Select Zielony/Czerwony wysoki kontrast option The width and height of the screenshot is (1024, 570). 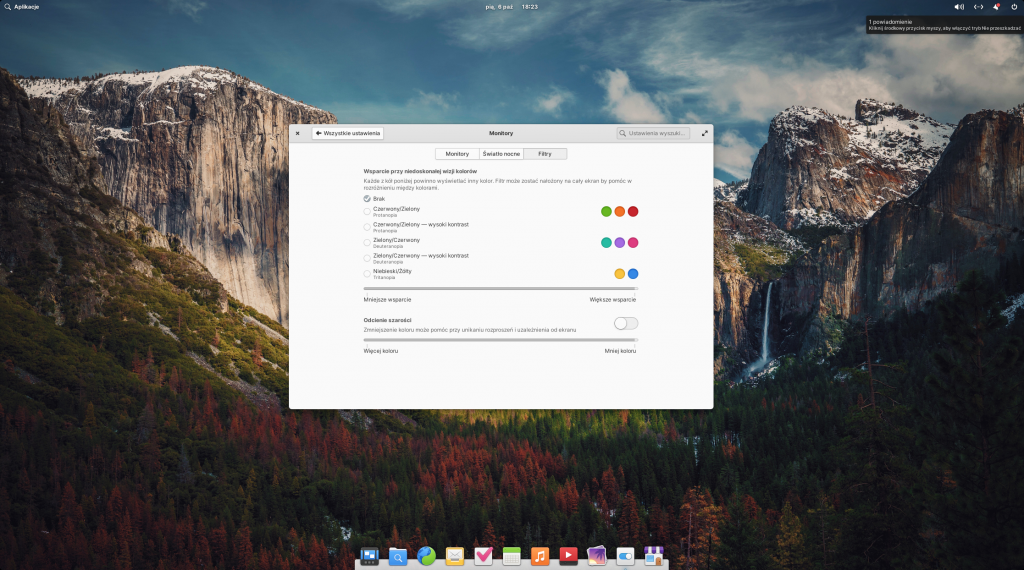point(416,259)
